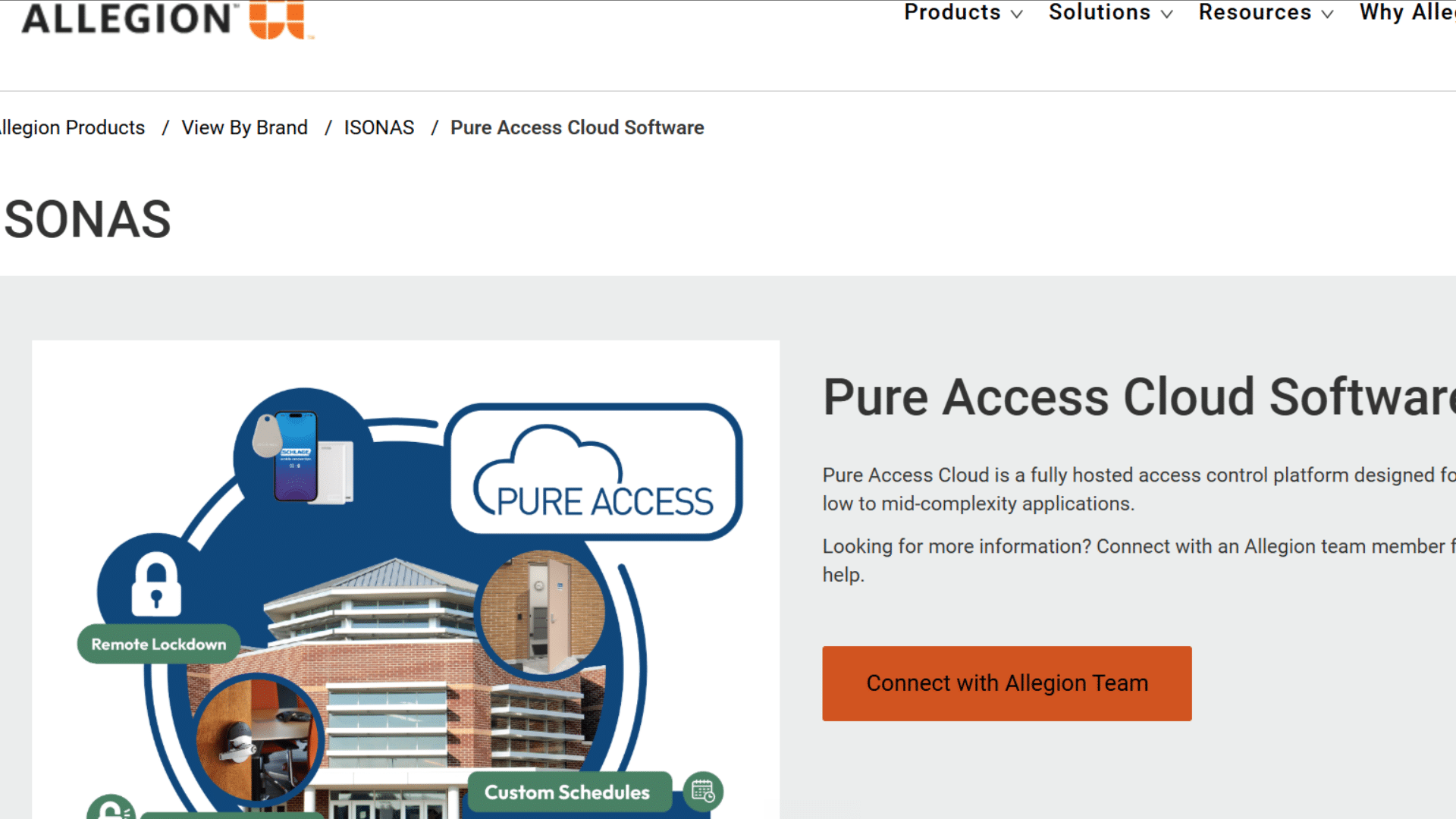The height and width of the screenshot is (819, 1456).
Task: Expand the Solutions dropdown chevron
Action: coord(1166,14)
